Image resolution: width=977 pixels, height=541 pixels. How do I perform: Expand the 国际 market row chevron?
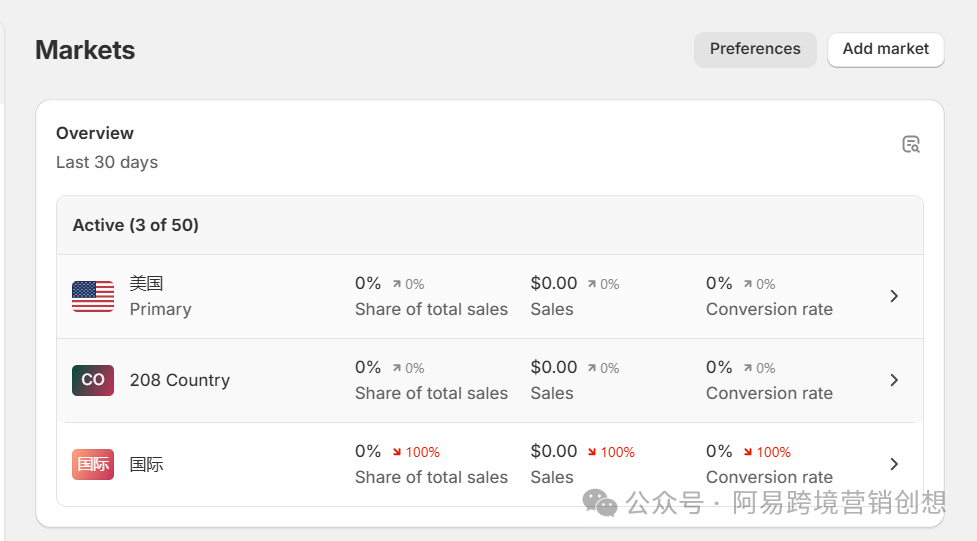point(894,464)
